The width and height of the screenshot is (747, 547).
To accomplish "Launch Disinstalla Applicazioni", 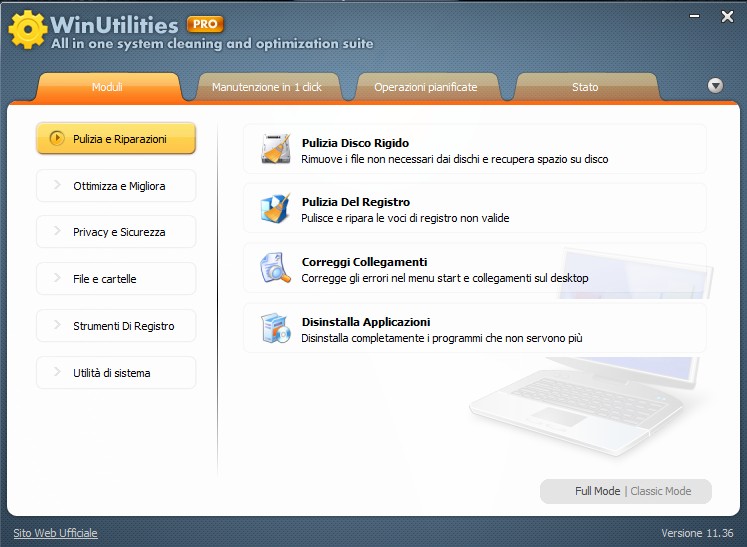I will tap(475, 328).
